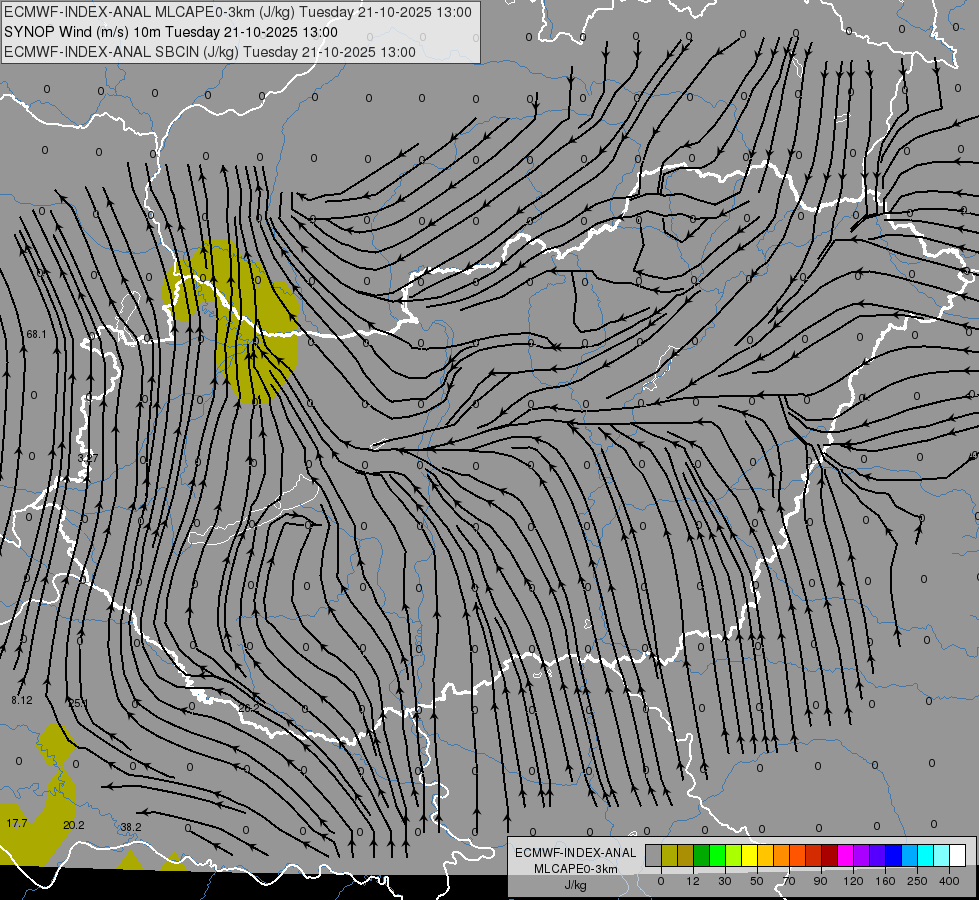Click 'ECMWF-INDEX-ANAL' text in the bottom legend

576,853
